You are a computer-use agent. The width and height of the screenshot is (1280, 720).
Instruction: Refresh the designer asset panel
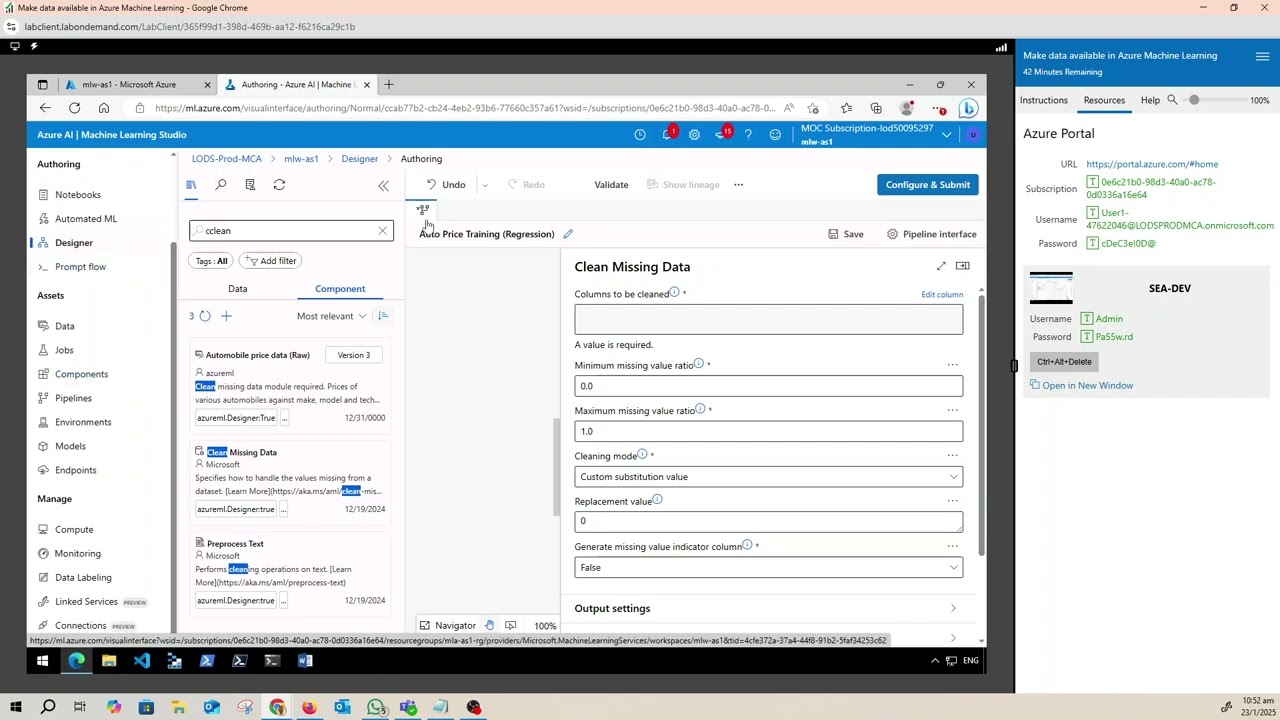coord(279,185)
